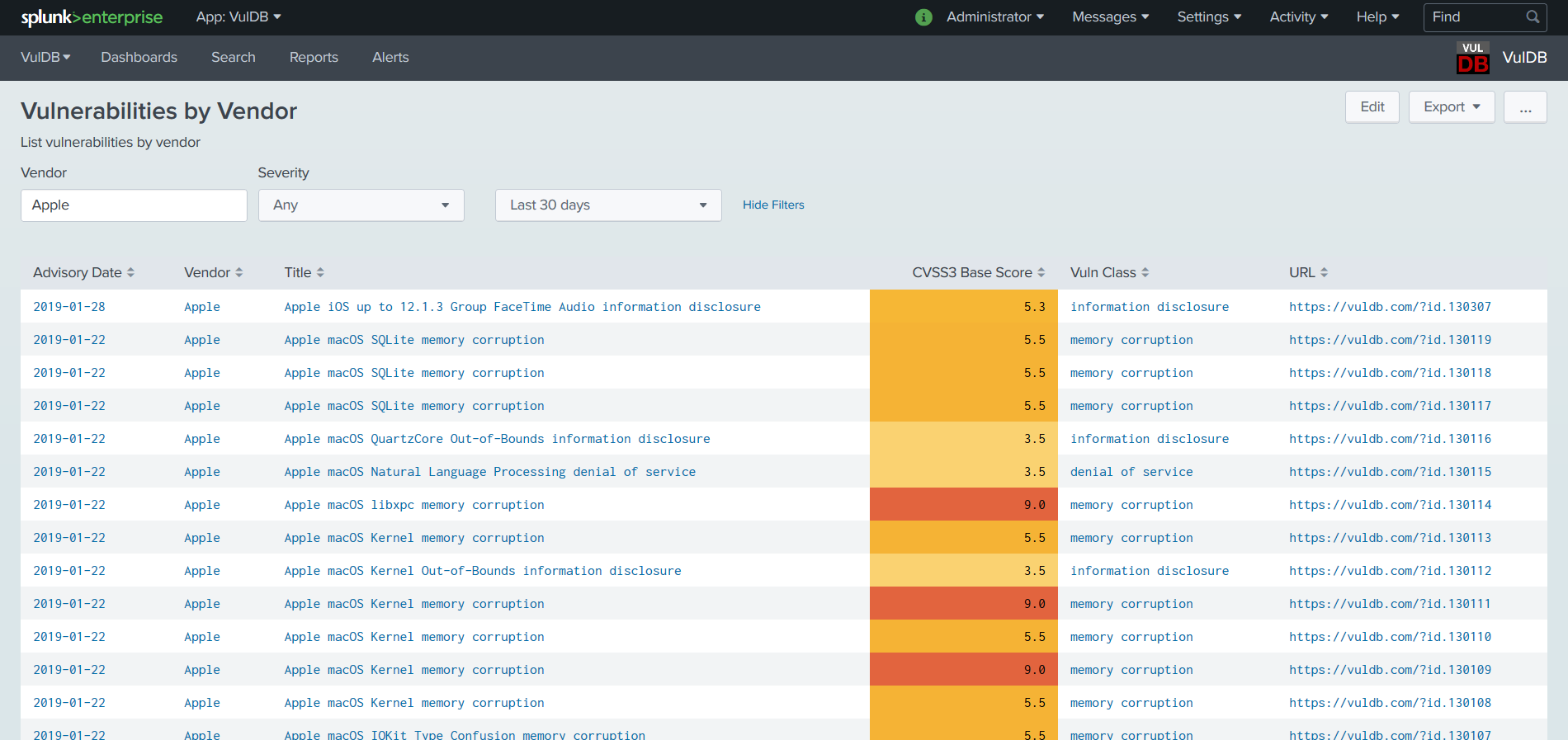Click the 'Vulnerabilities by Vendor' dashboard title

[158, 111]
